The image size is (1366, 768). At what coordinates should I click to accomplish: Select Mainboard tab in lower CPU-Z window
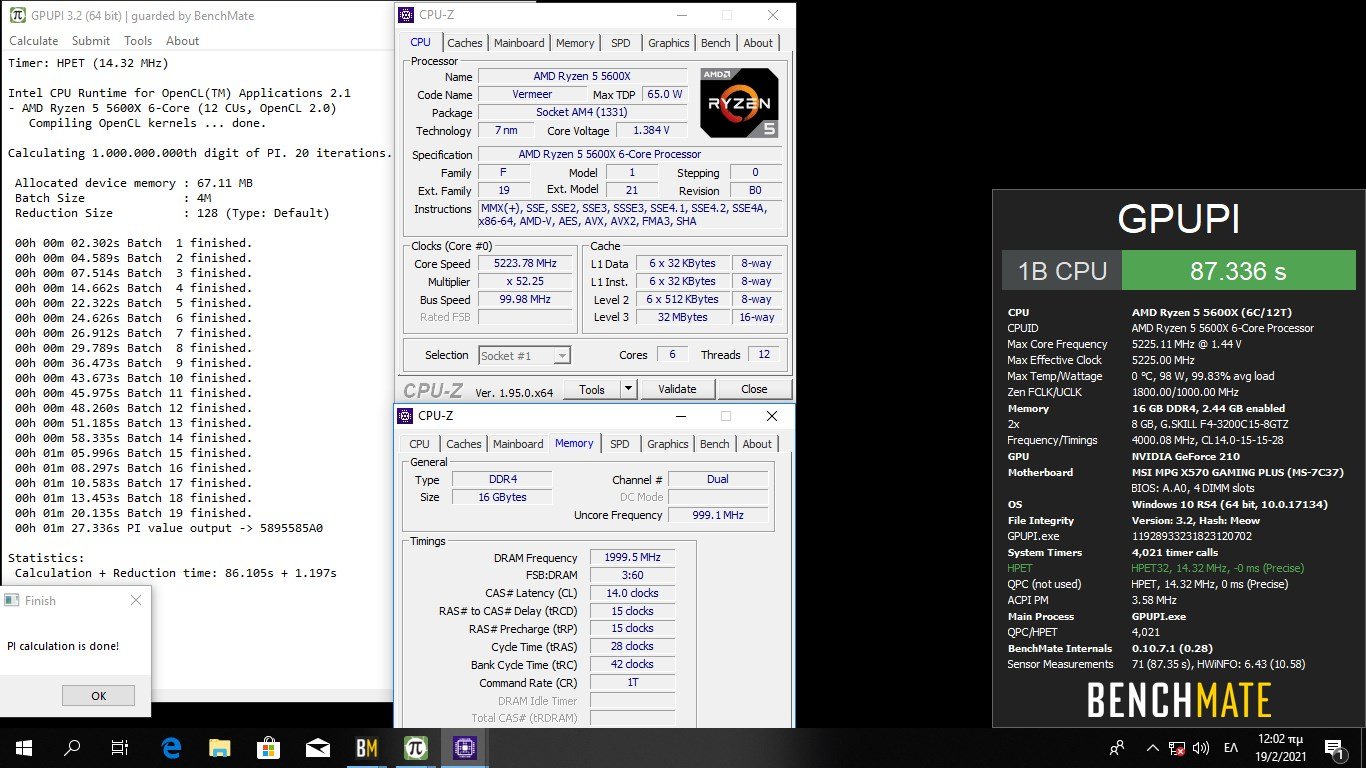tap(518, 444)
